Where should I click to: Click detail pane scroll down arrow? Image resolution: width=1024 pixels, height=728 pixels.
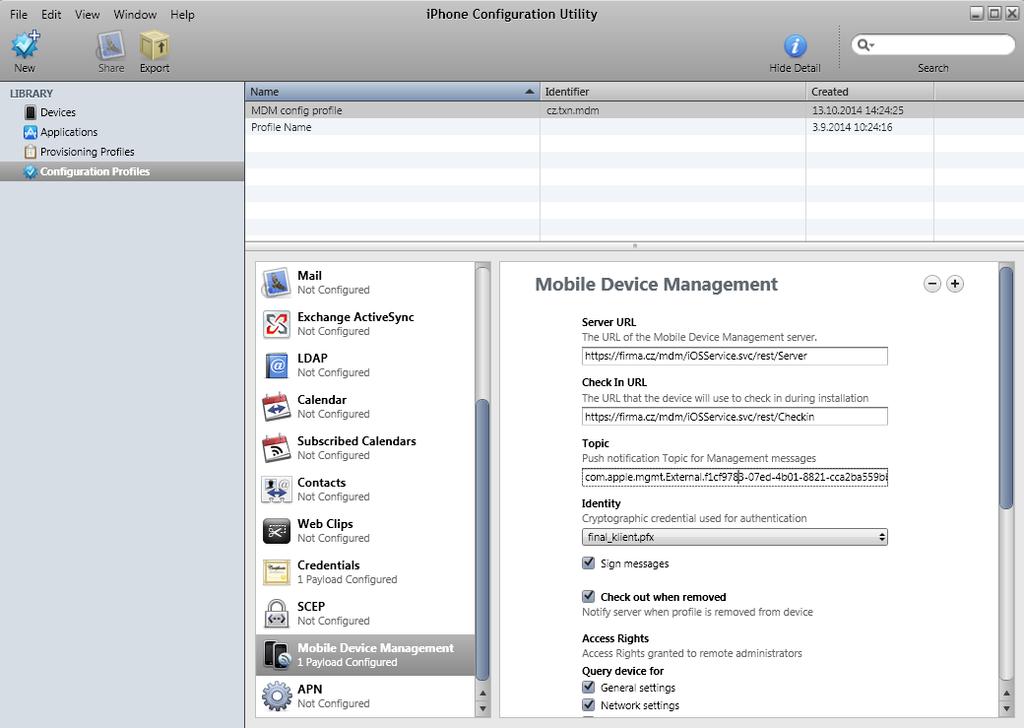(x=1006, y=708)
